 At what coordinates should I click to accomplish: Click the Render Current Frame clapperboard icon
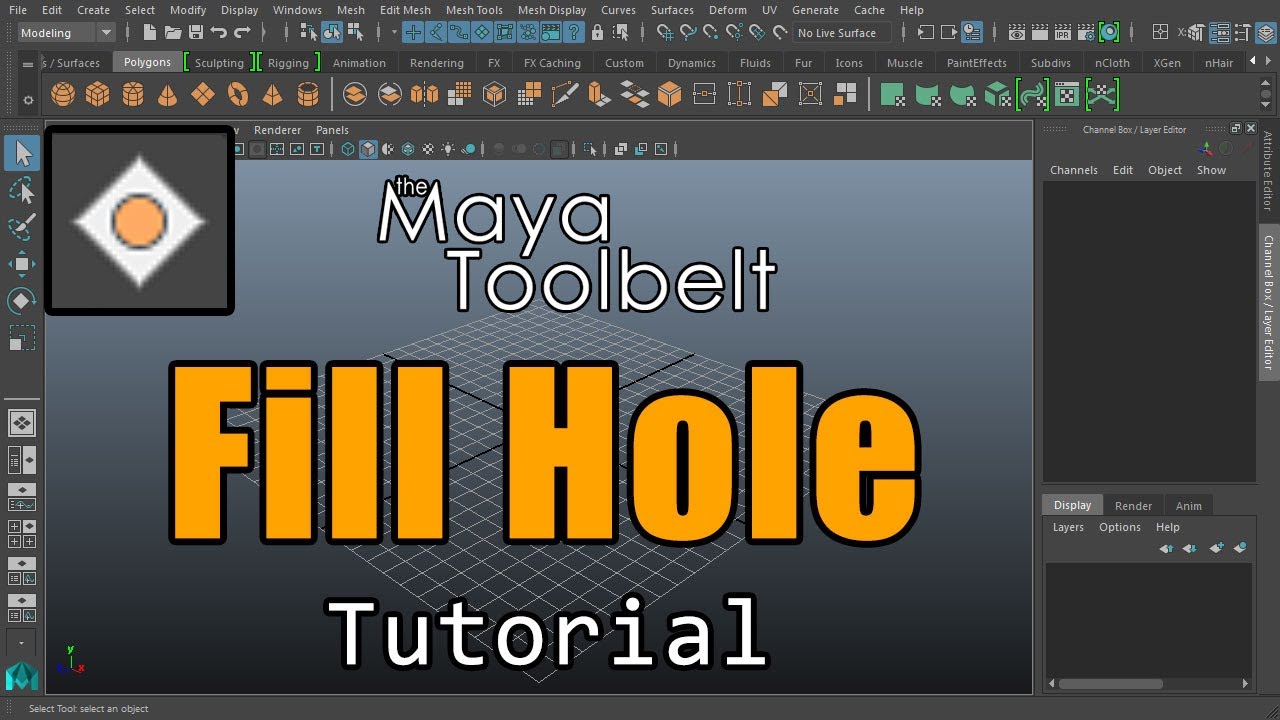click(1038, 33)
